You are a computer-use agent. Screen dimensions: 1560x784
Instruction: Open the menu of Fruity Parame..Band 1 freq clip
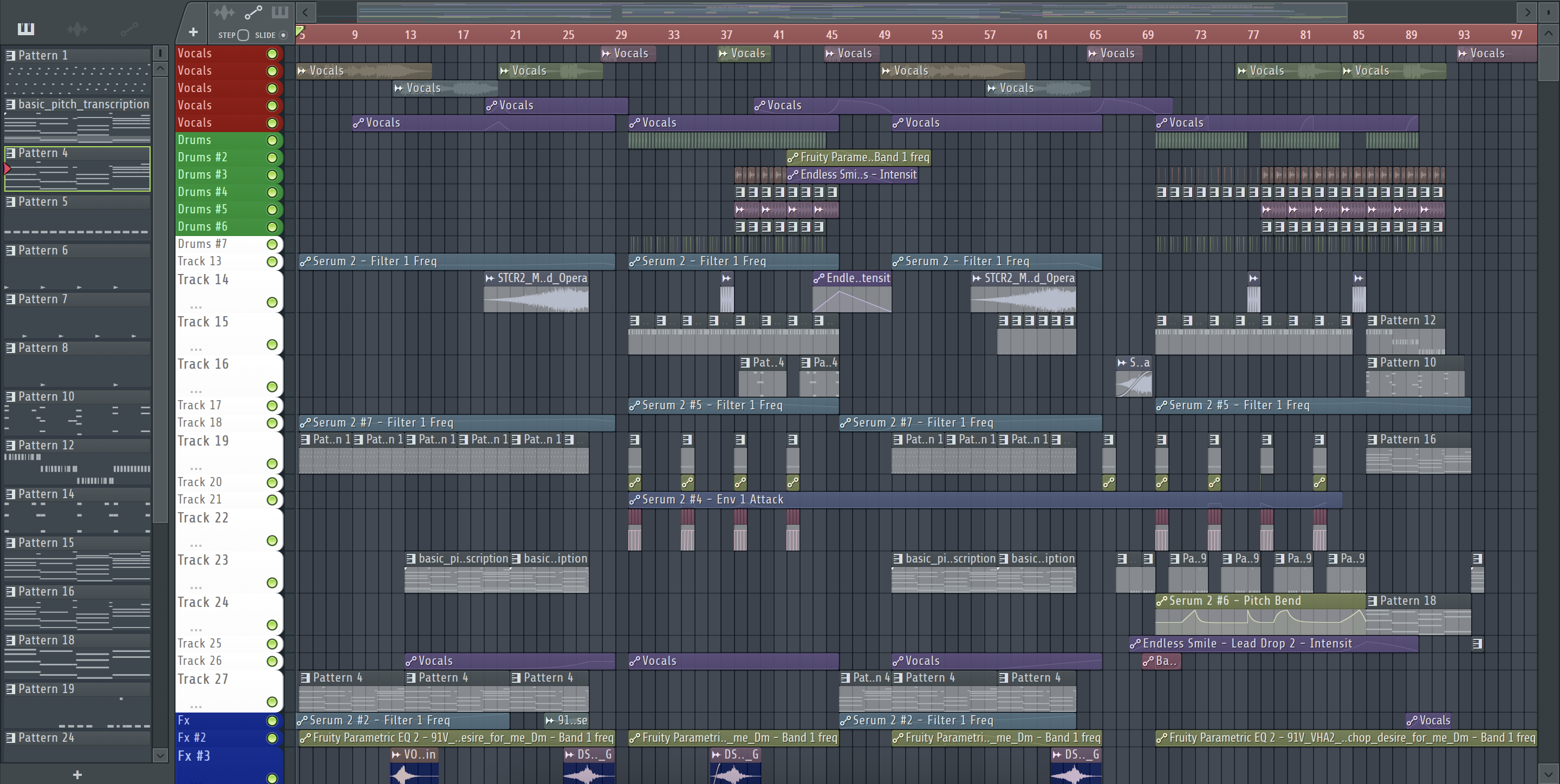[792, 158]
